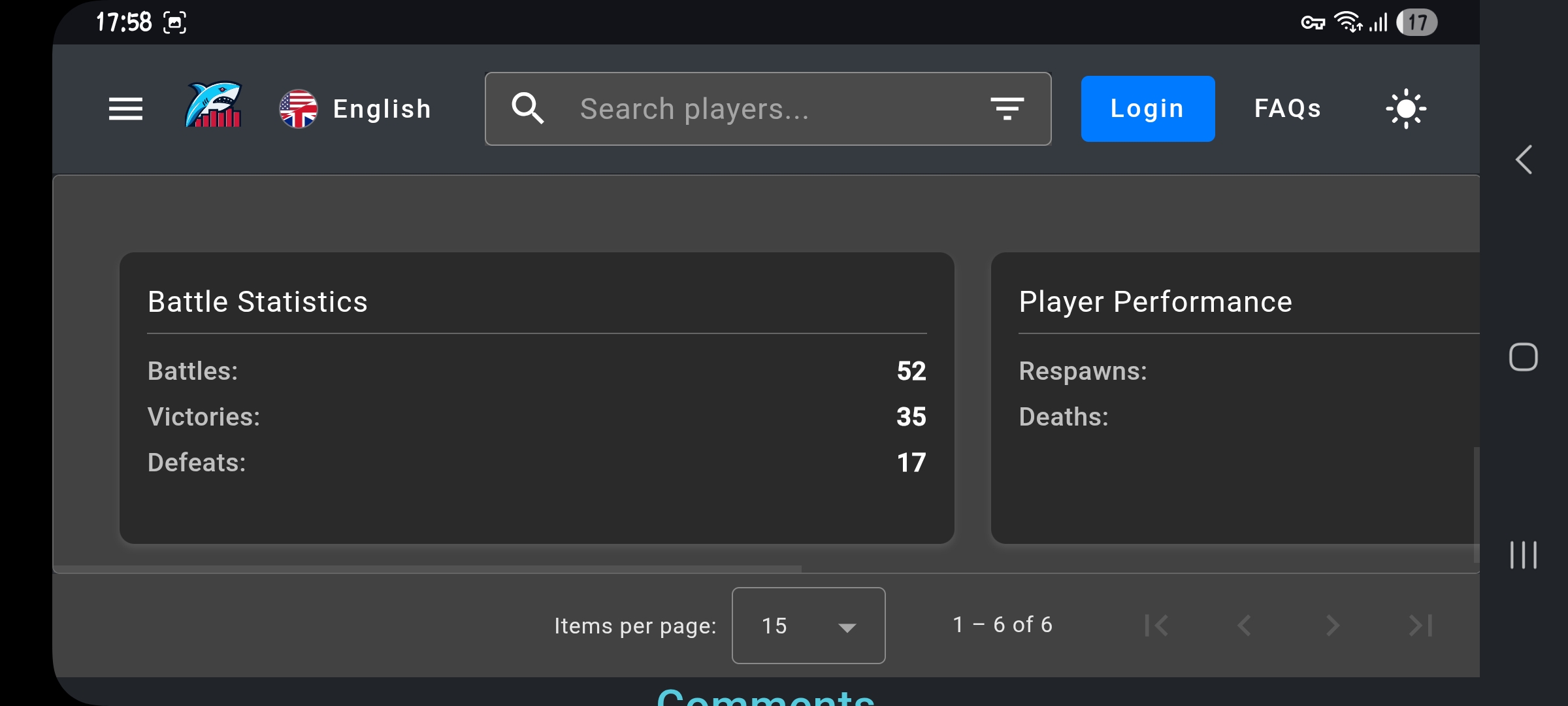The width and height of the screenshot is (1568, 706).
Task: Click the horizontal scrollbar under the statistics cards
Action: tap(427, 569)
